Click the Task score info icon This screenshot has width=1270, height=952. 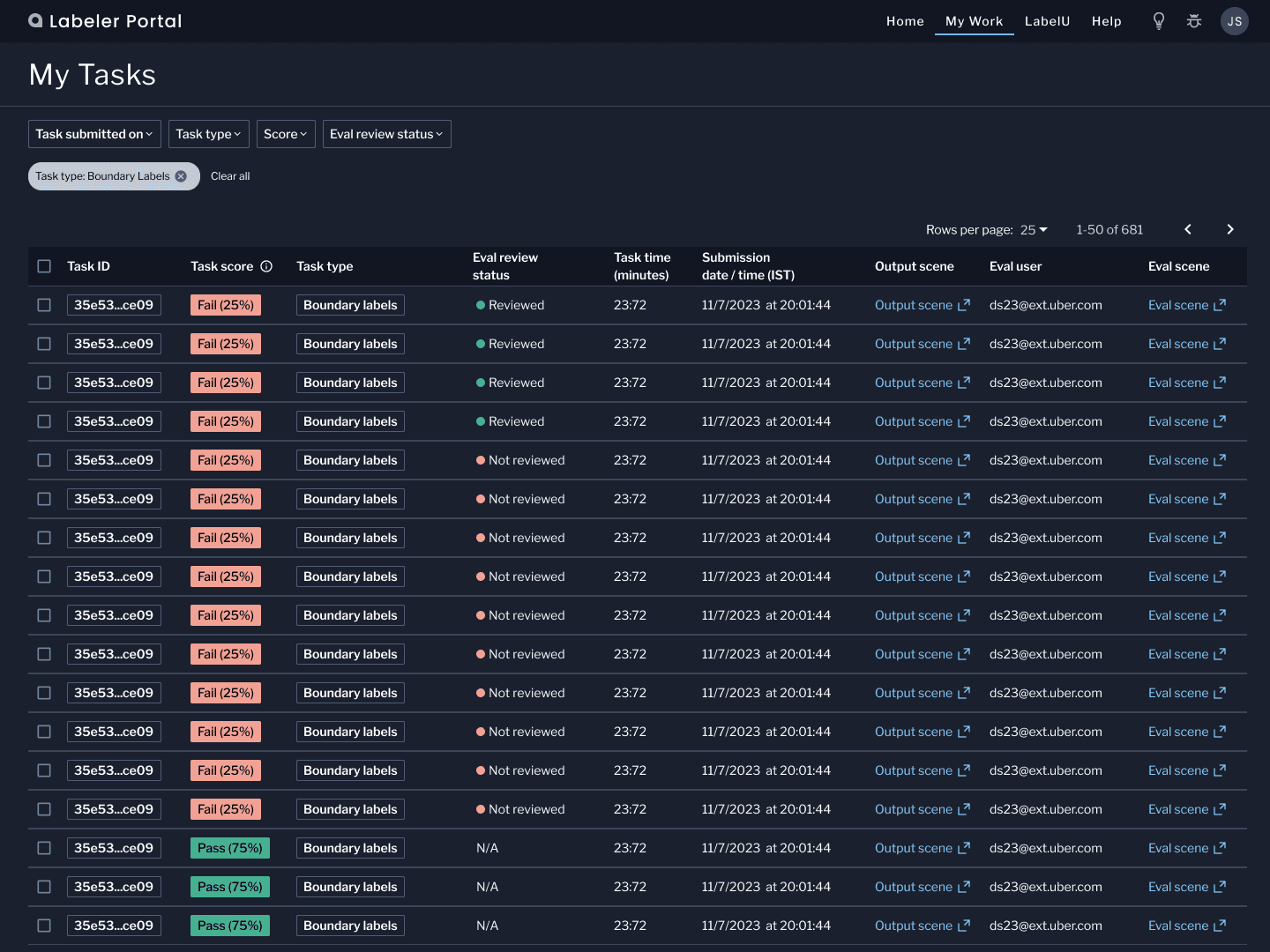pos(266,266)
